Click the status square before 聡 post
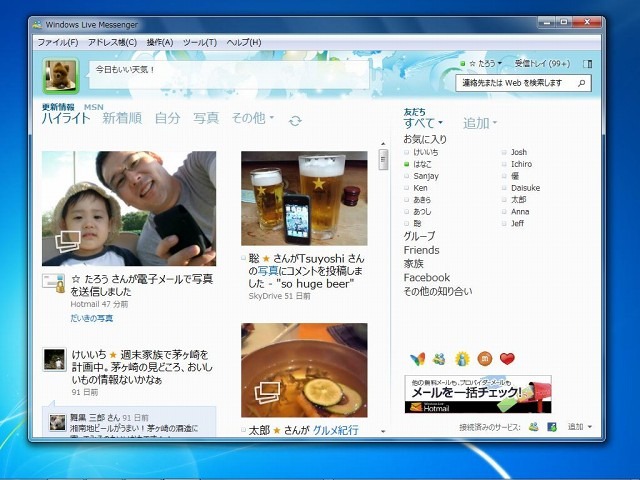The height and width of the screenshot is (480, 640). [x=243, y=258]
